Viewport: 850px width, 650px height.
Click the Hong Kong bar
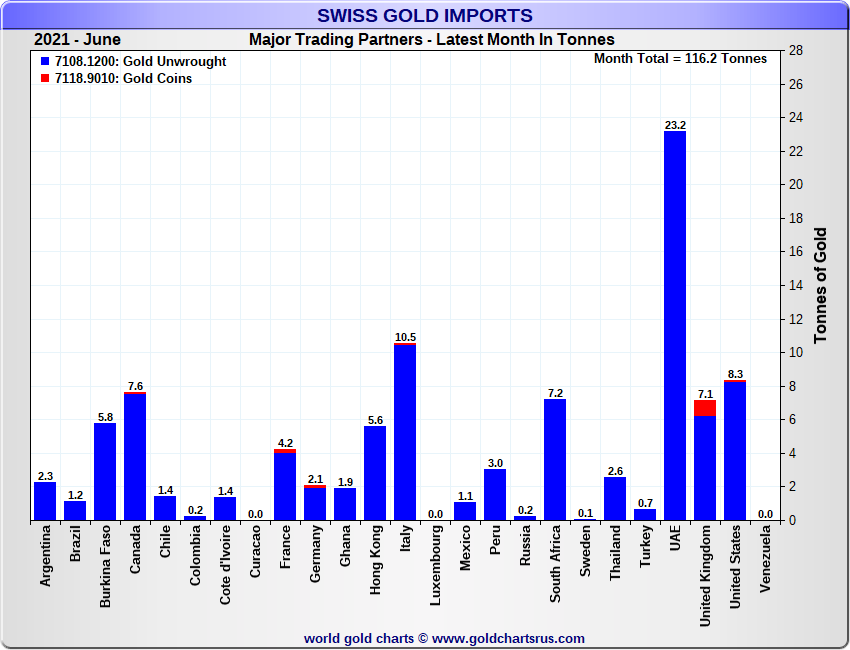375,473
